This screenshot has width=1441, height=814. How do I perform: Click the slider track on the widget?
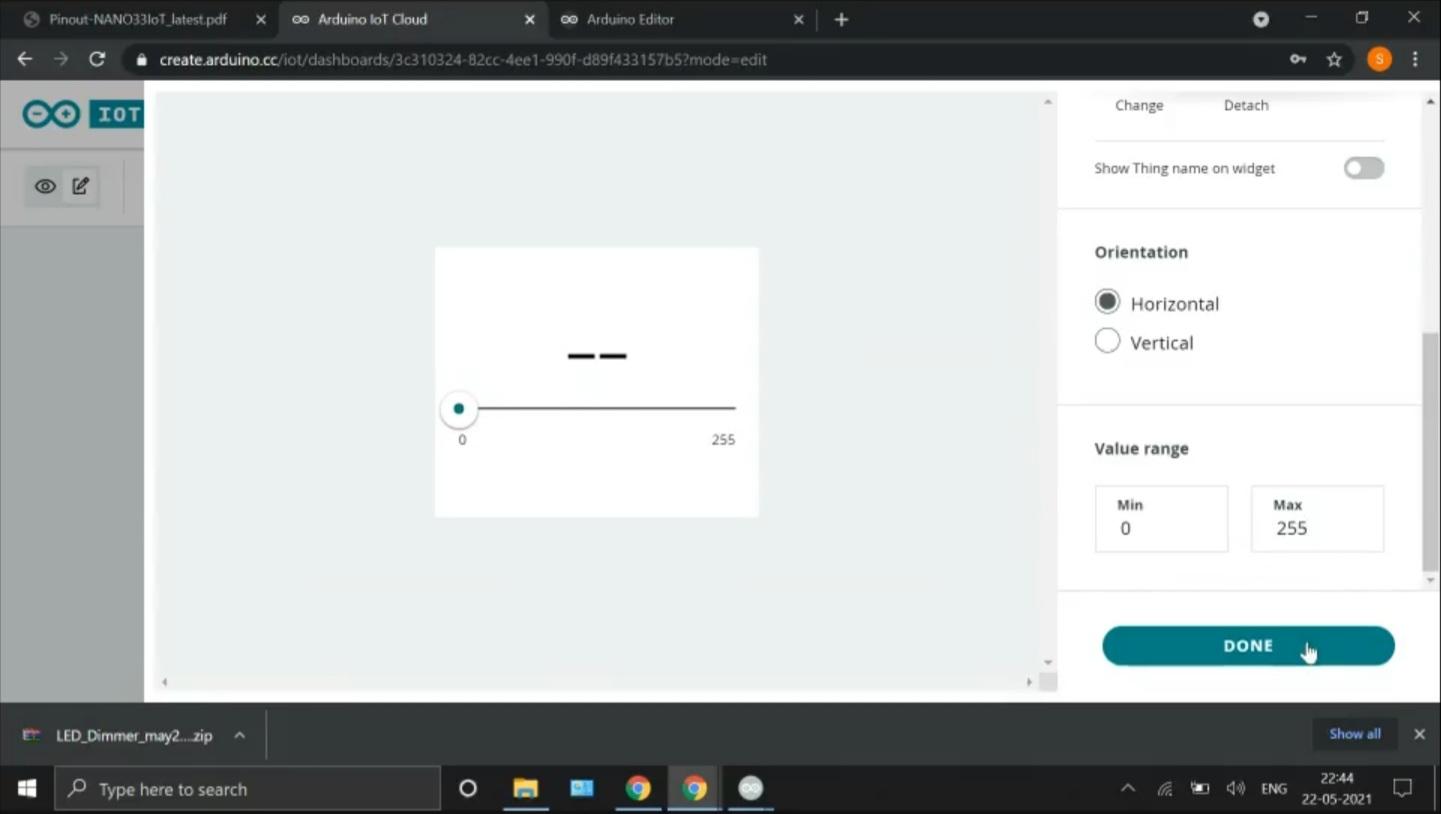click(x=606, y=408)
